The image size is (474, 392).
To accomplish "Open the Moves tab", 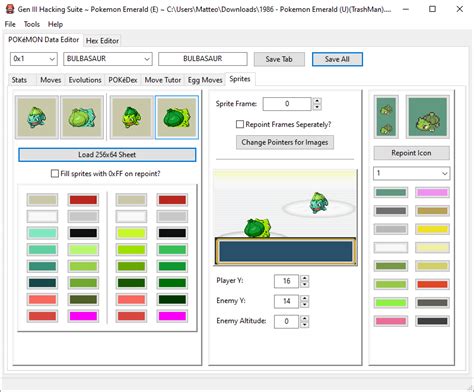I will 50,80.
